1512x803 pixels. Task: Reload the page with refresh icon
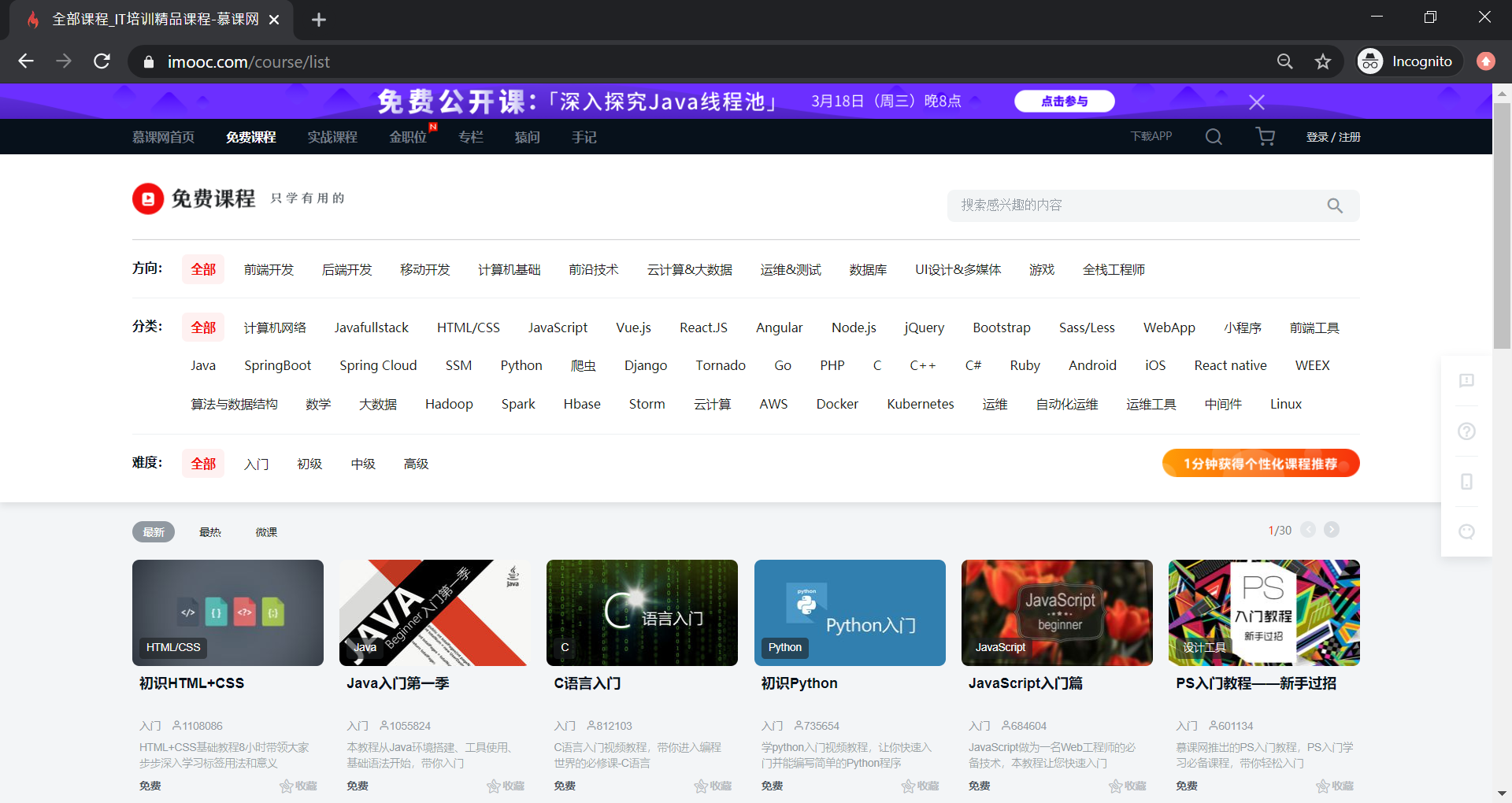(x=102, y=61)
